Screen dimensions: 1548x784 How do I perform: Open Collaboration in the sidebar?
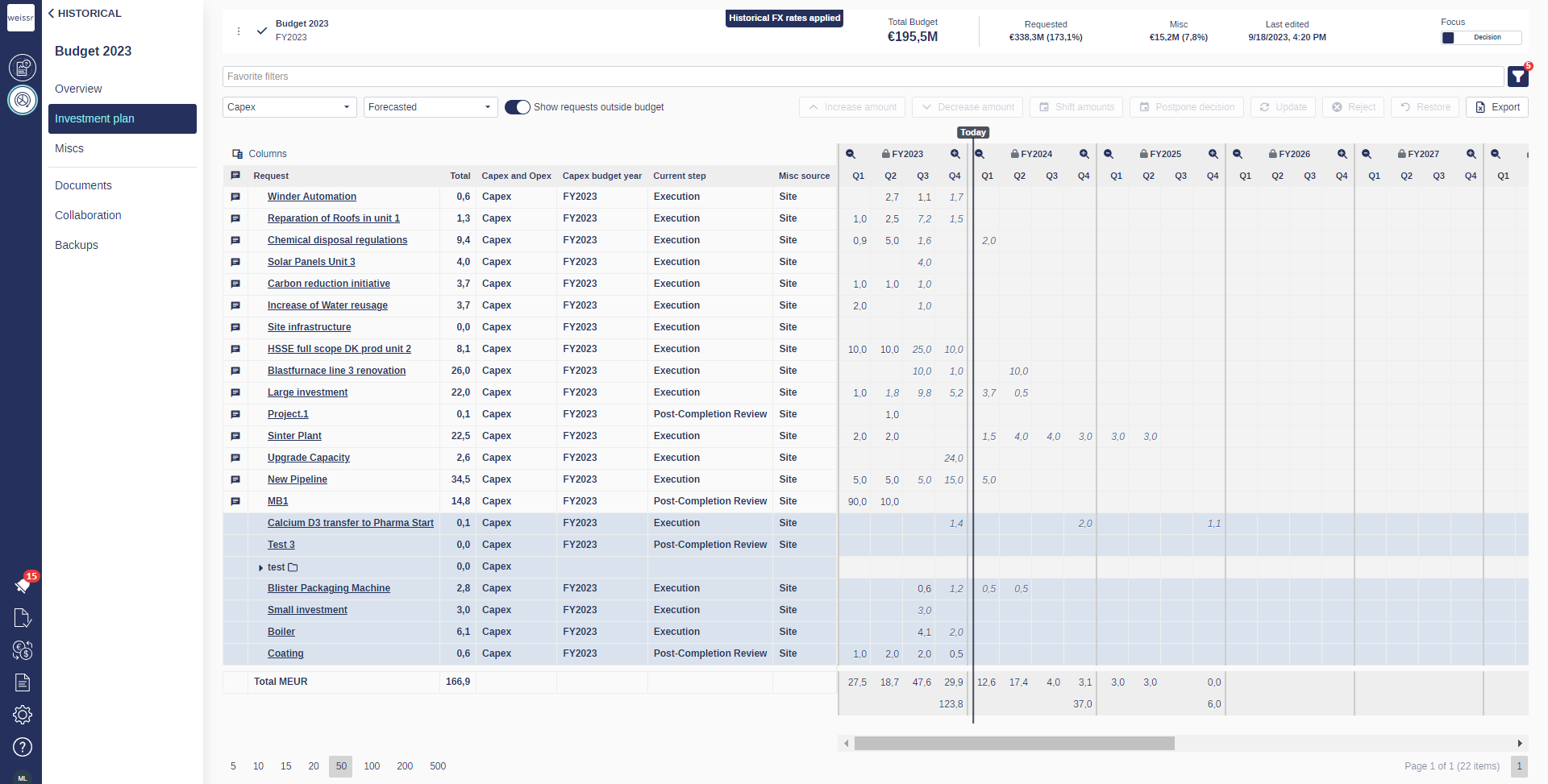pyautogui.click(x=88, y=215)
